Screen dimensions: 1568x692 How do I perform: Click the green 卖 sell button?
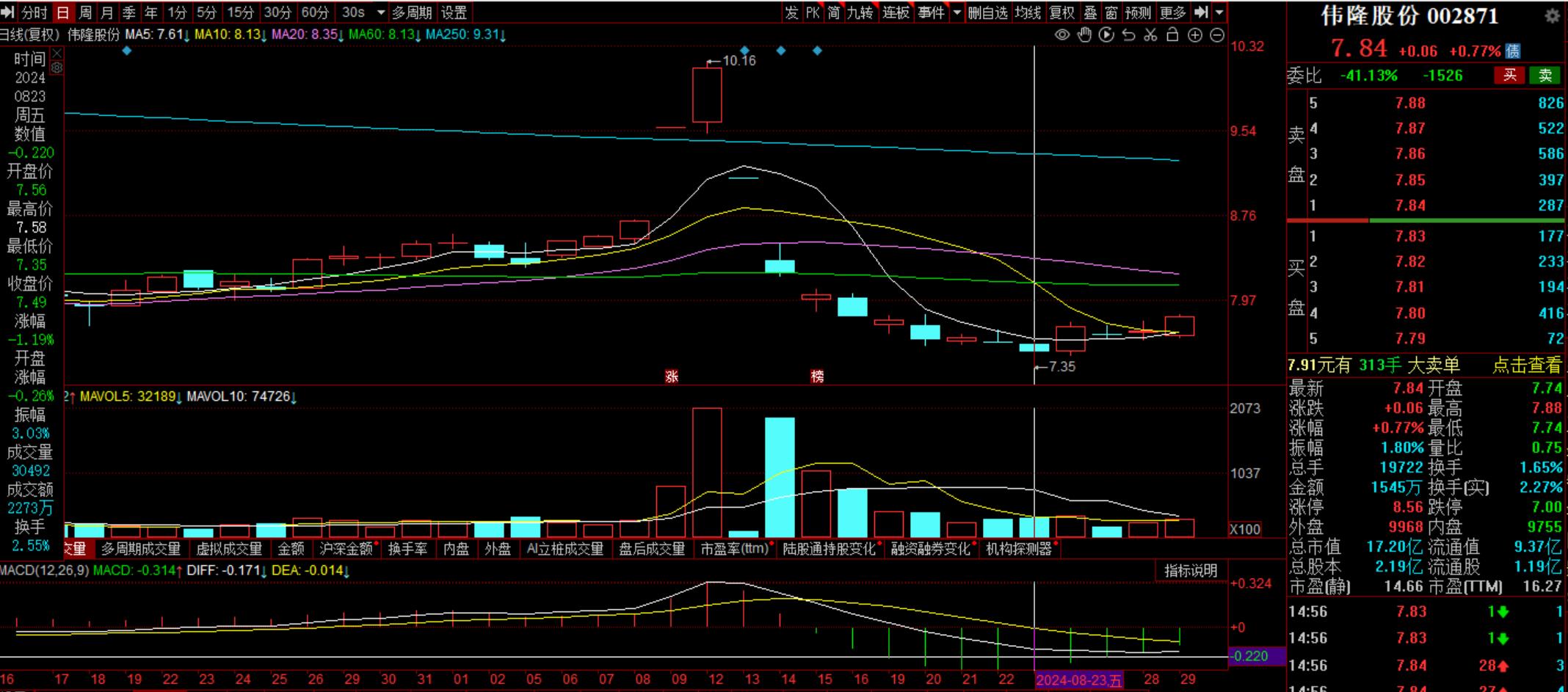[1545, 75]
